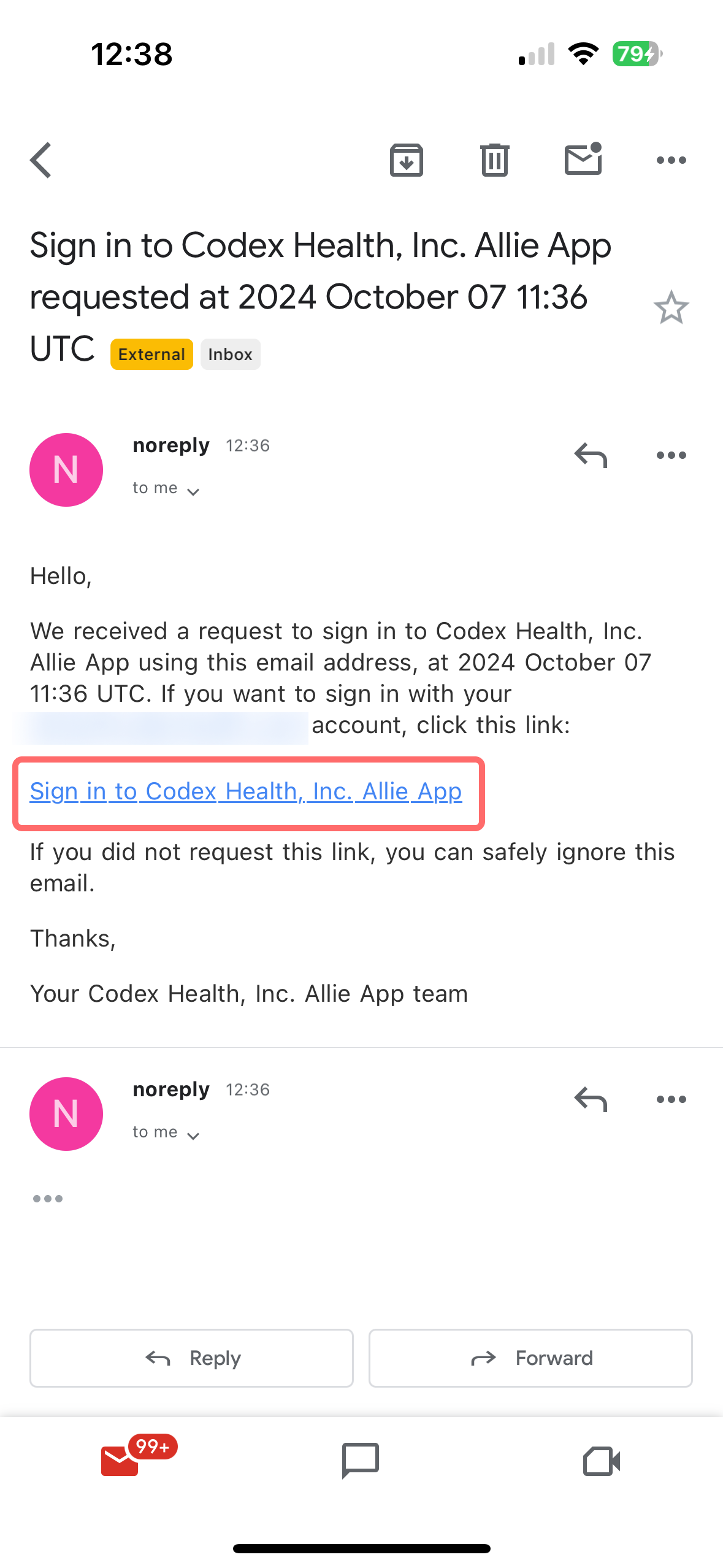
Task: Delete the email using the trash icon
Action: 495,160
